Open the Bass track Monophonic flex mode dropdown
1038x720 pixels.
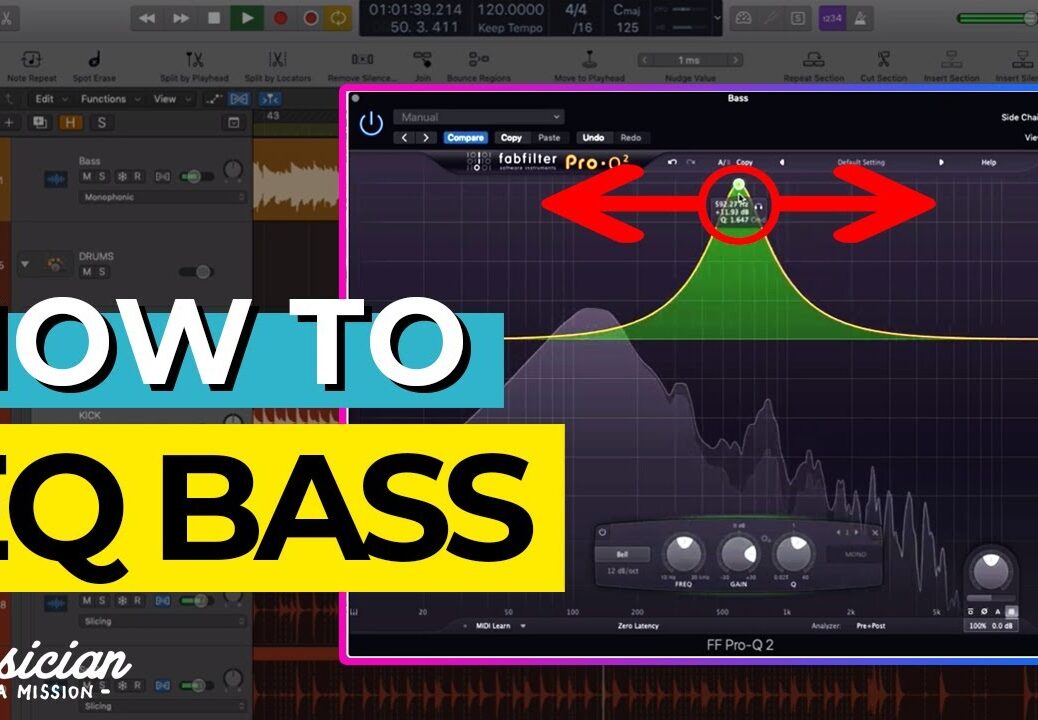(x=162, y=197)
